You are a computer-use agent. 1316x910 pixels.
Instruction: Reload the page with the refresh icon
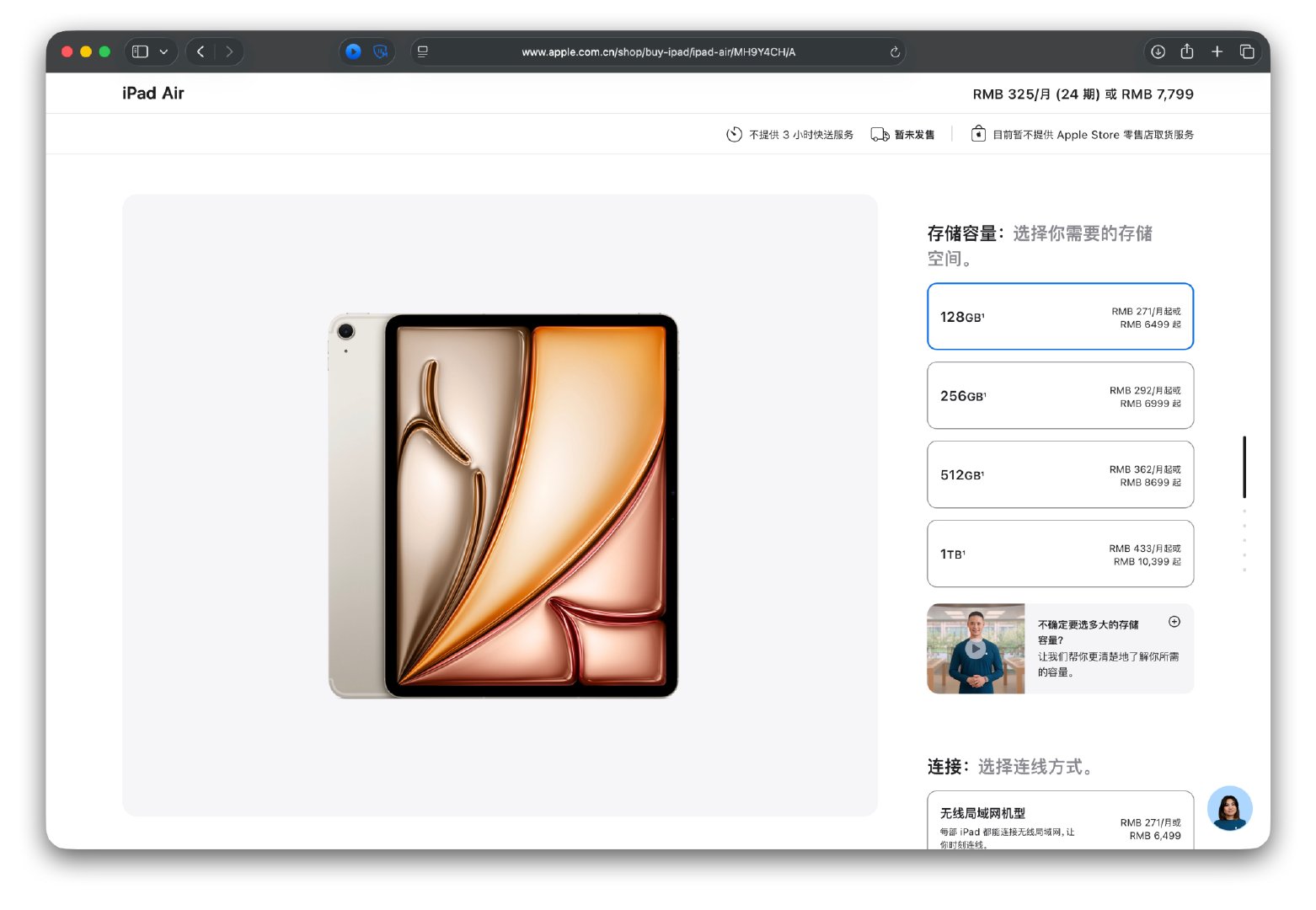point(895,52)
